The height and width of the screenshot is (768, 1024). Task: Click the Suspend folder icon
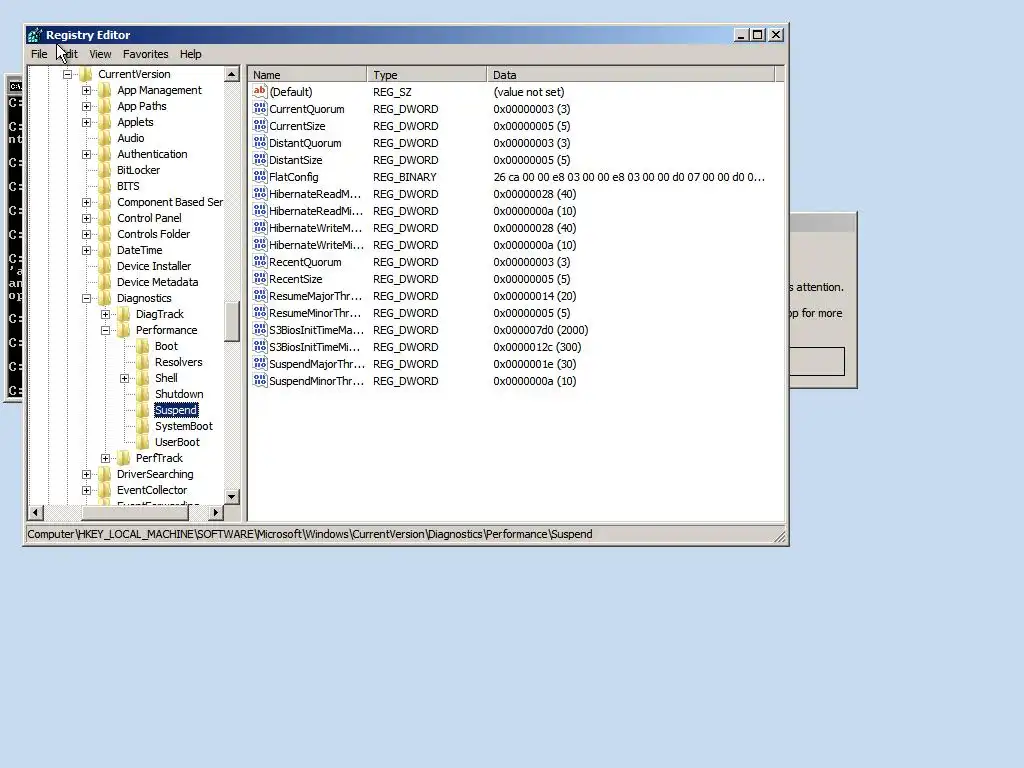[143, 410]
